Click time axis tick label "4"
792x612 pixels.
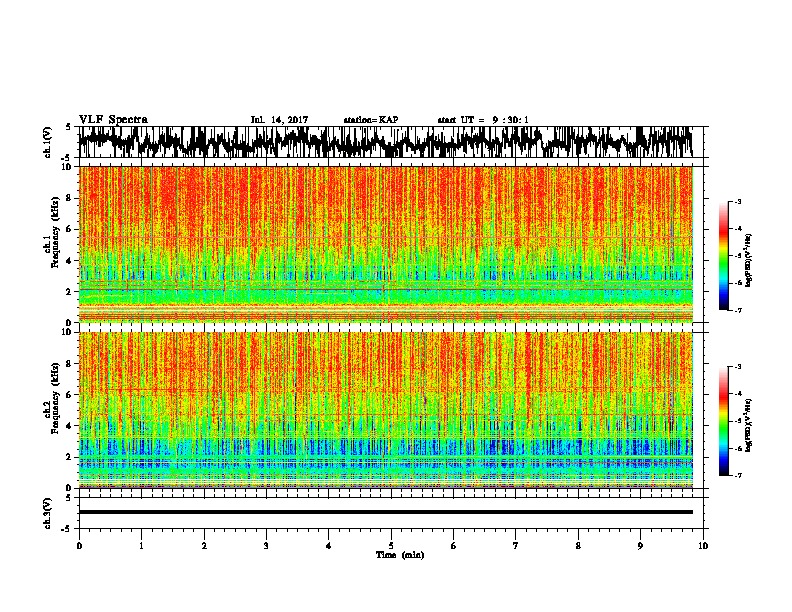[x=329, y=546]
